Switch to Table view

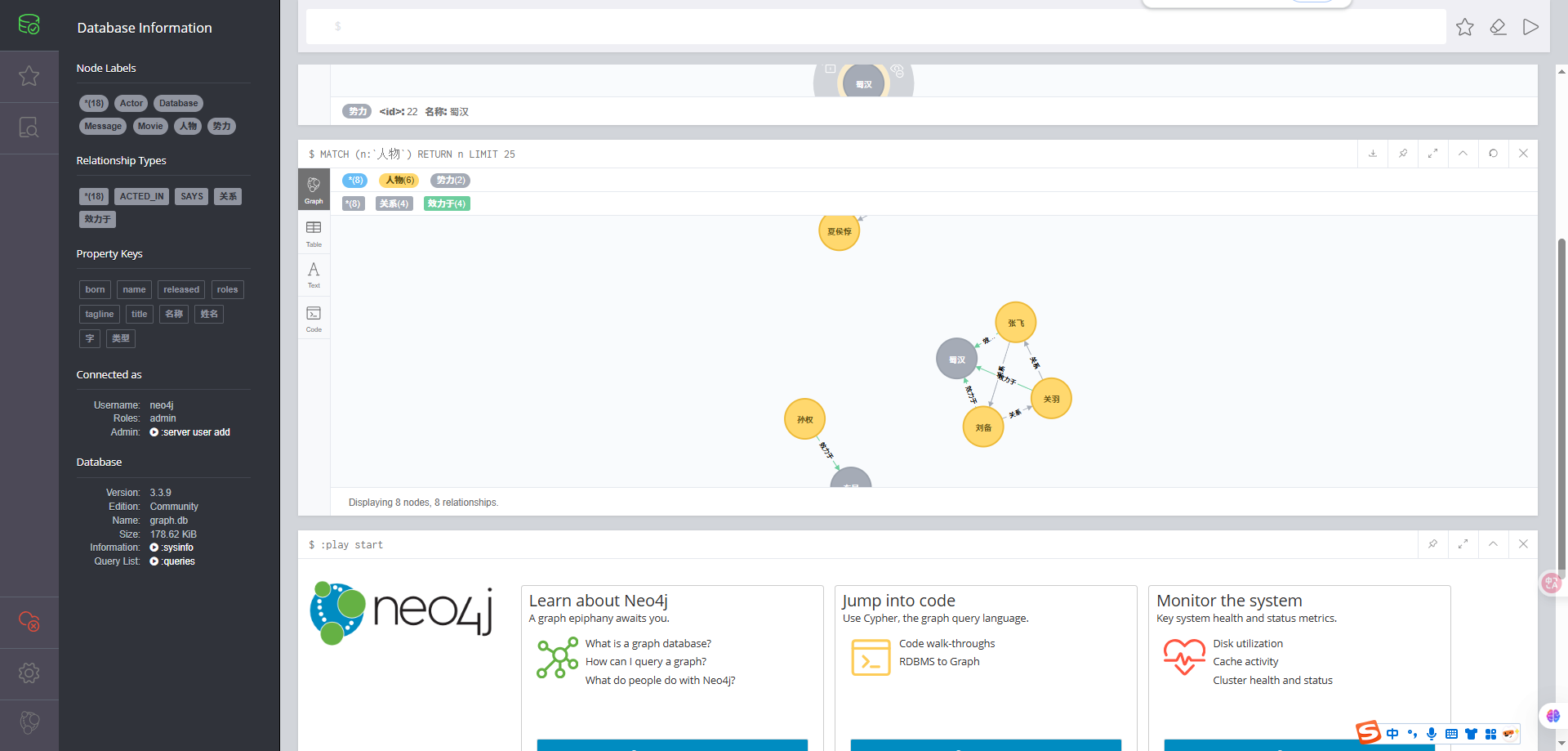pos(314,234)
